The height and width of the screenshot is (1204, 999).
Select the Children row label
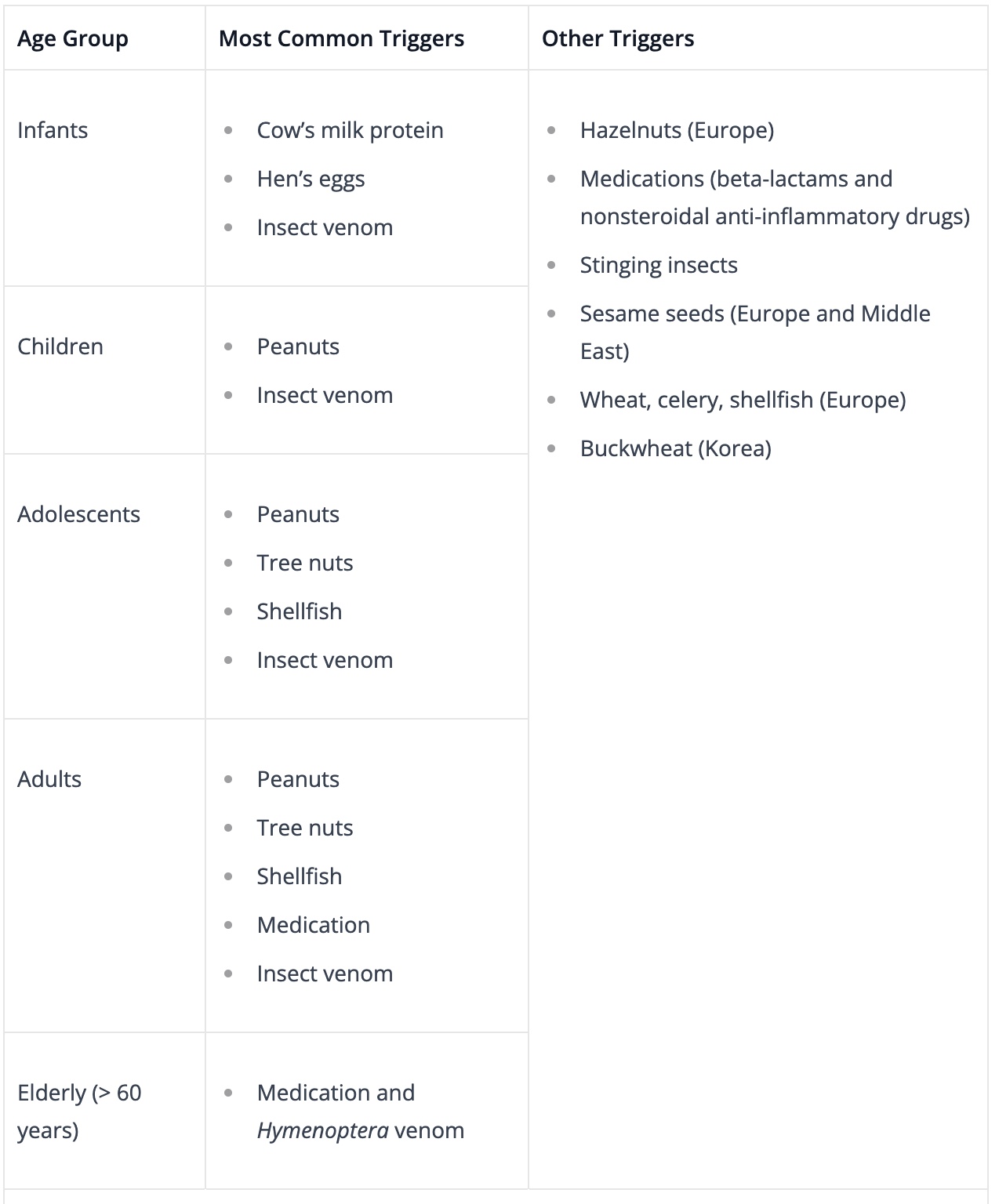[x=60, y=346]
